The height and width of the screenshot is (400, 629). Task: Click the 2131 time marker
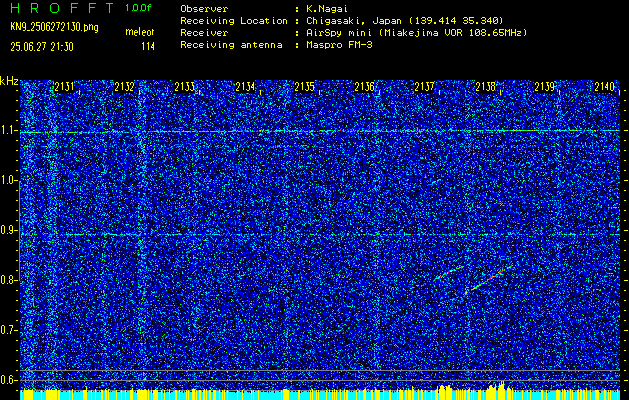click(x=64, y=87)
